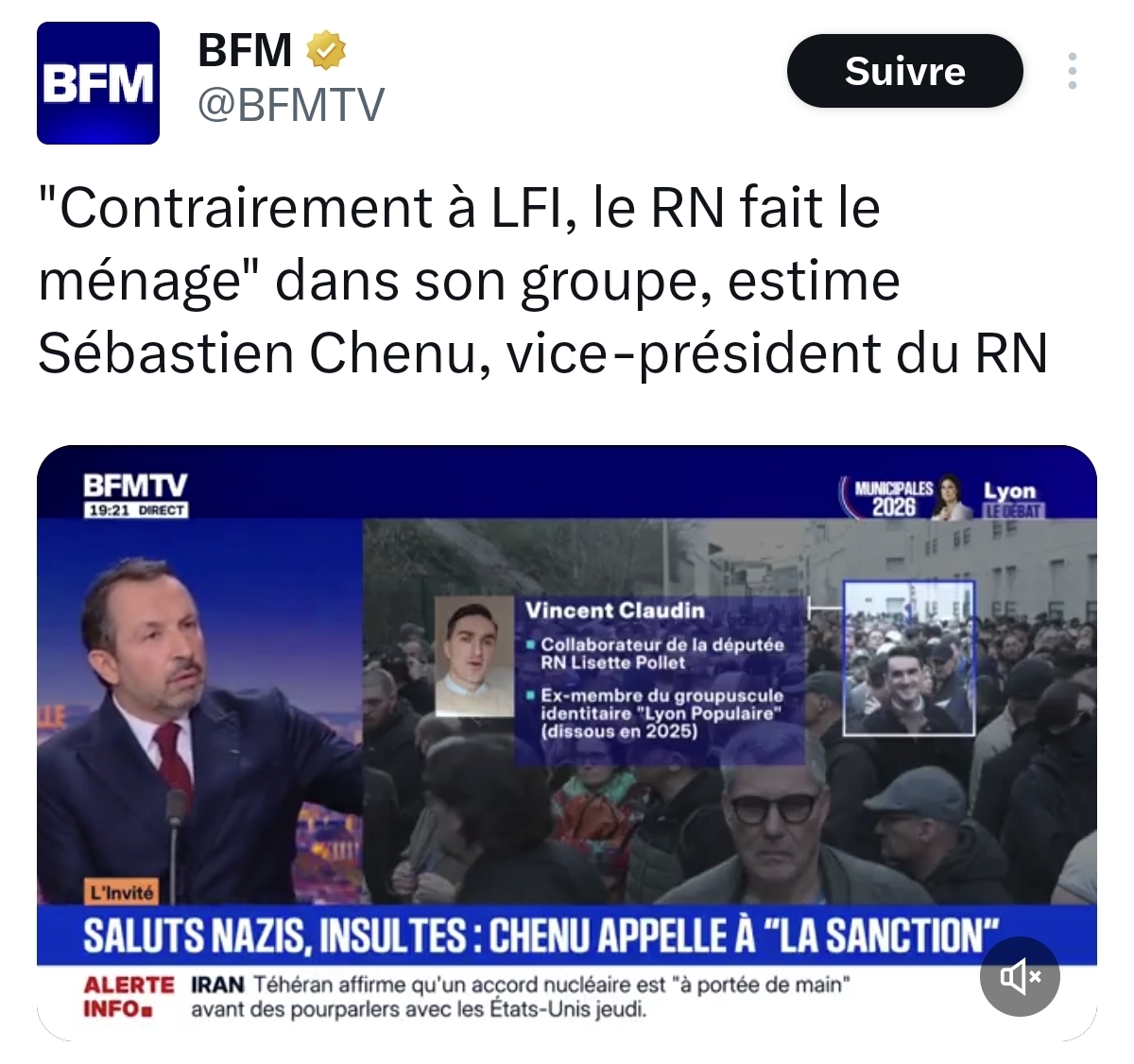Viewport: 1134px width, 1064px height.
Task: Unmute the video with the speaker icon
Action: 1020,976
